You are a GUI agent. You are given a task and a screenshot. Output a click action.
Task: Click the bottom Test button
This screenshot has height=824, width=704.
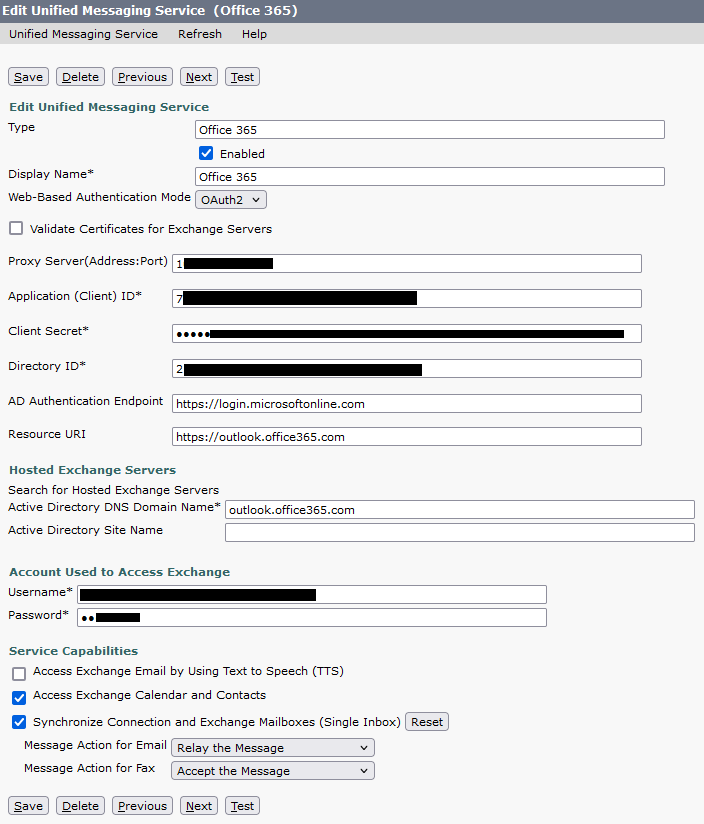coord(242,806)
